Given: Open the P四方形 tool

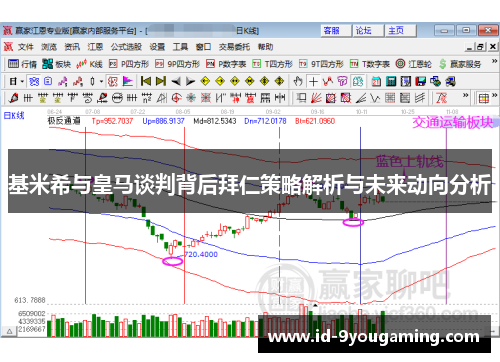Looking at the screenshot, I should 129,64.
